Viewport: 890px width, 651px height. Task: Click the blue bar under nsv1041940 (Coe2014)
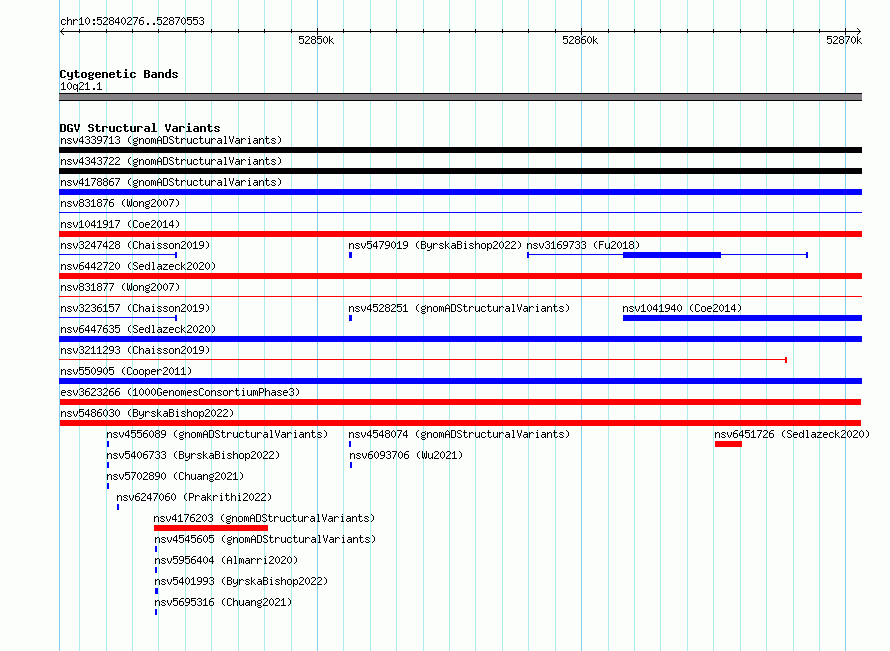click(x=742, y=318)
